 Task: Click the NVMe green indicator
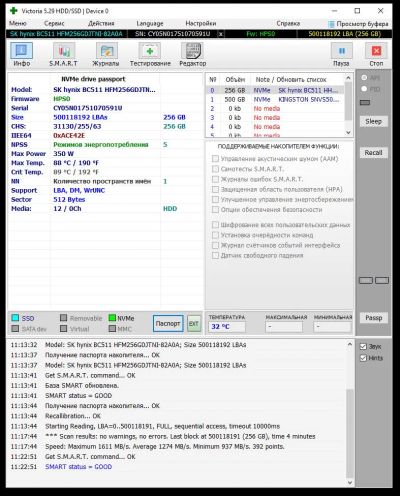click(112, 318)
